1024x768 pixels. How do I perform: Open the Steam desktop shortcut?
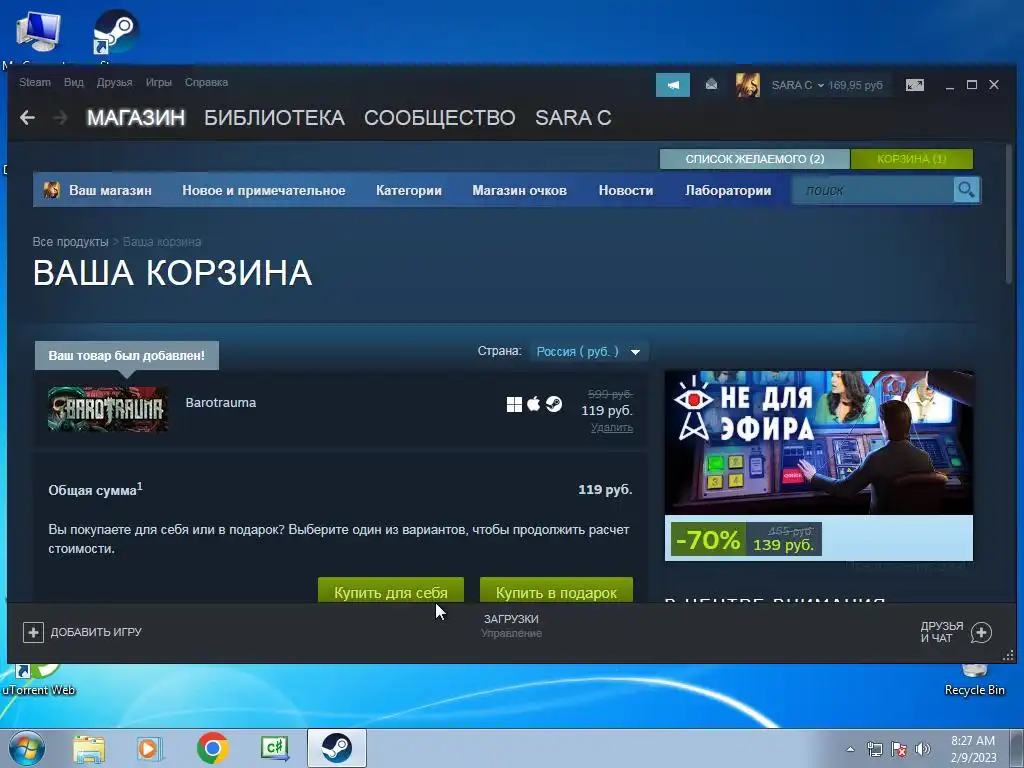[x=115, y=31]
